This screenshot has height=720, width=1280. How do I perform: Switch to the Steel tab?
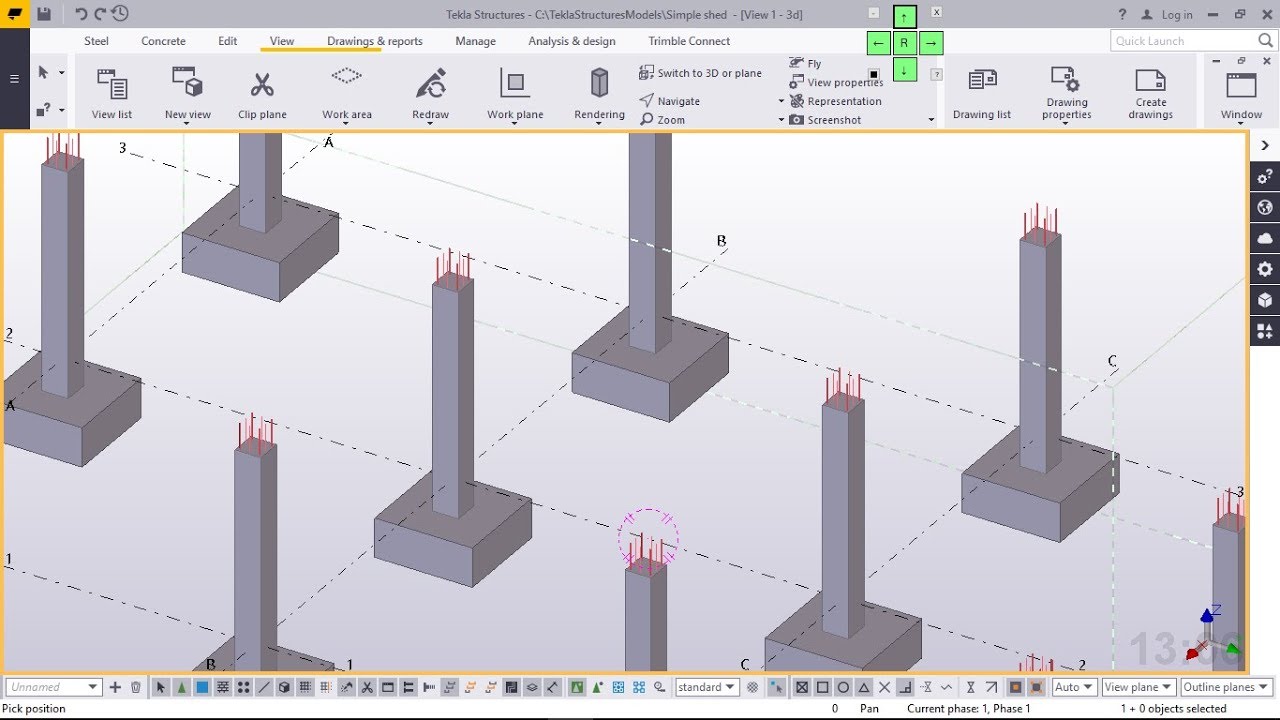[x=96, y=41]
